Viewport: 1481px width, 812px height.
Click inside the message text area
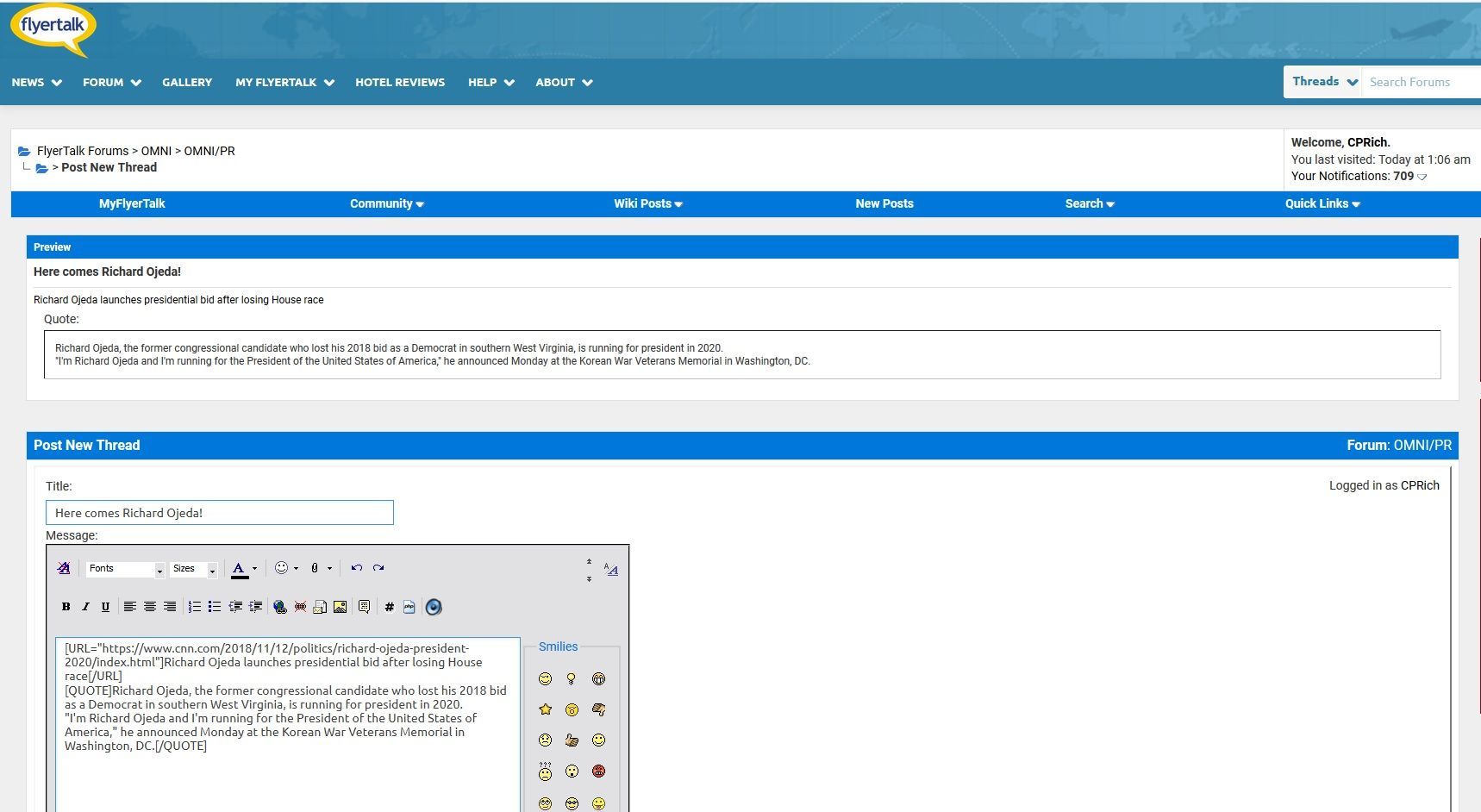pos(288,724)
